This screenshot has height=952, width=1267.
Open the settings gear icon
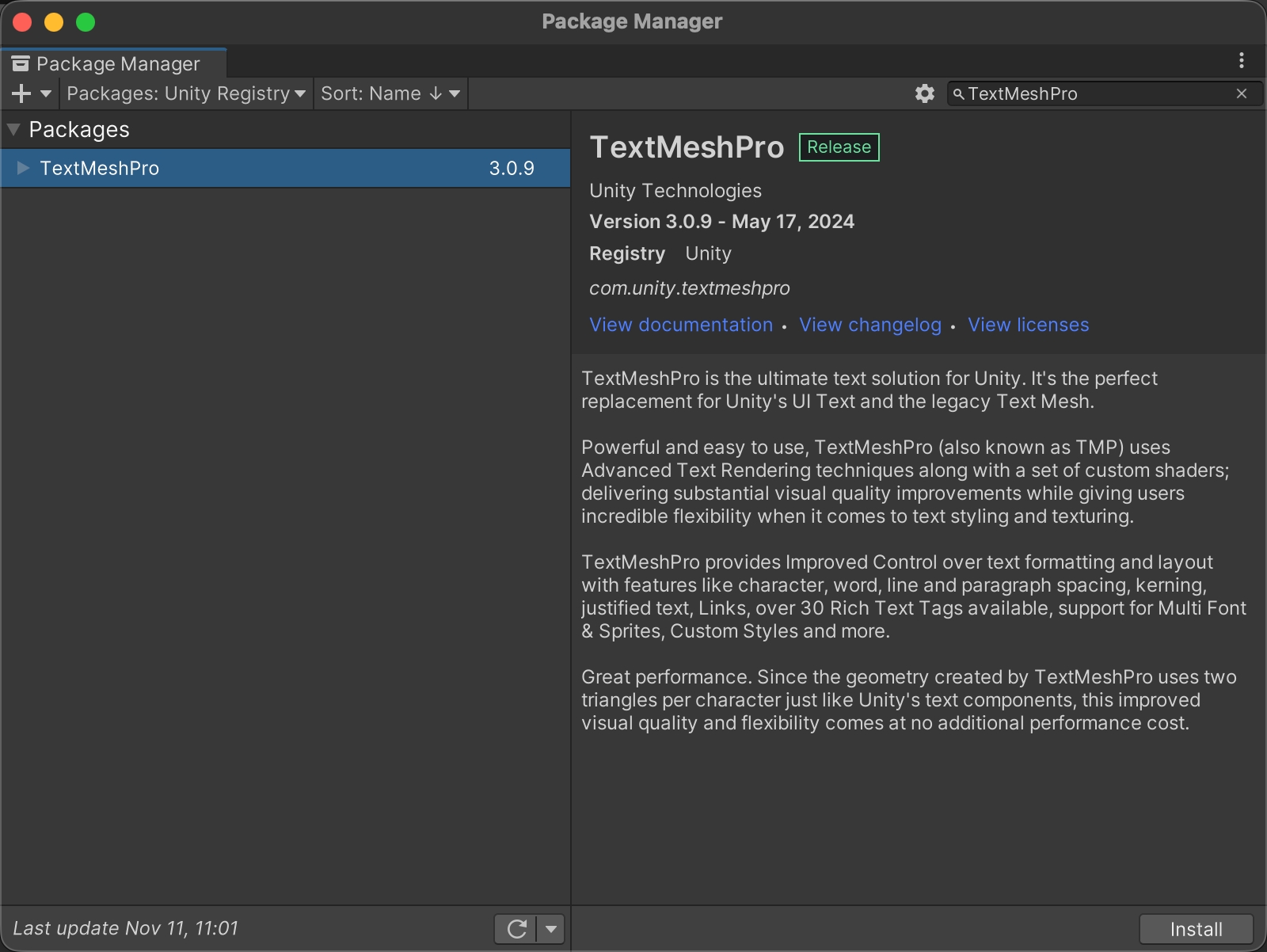(924, 93)
